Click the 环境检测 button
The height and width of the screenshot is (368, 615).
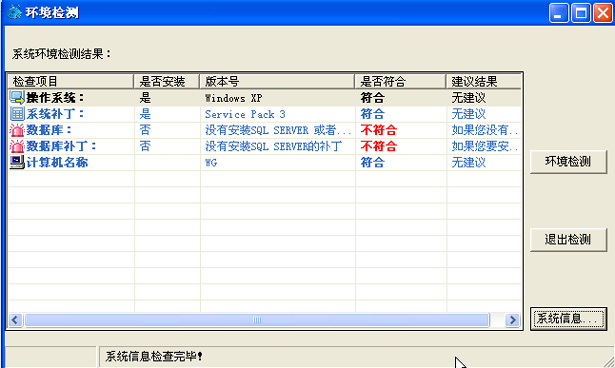pyautogui.click(x=568, y=162)
